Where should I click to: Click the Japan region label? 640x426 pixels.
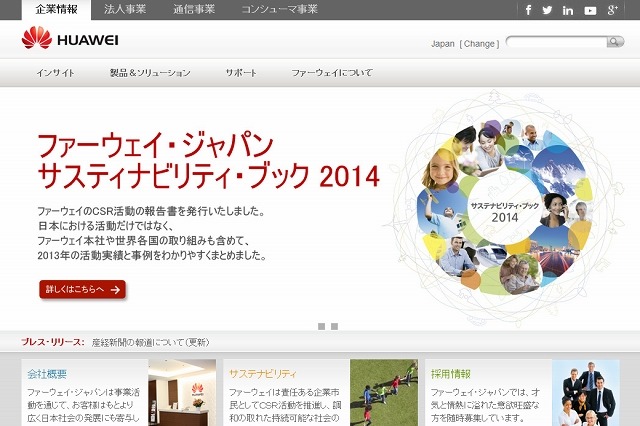coord(443,44)
